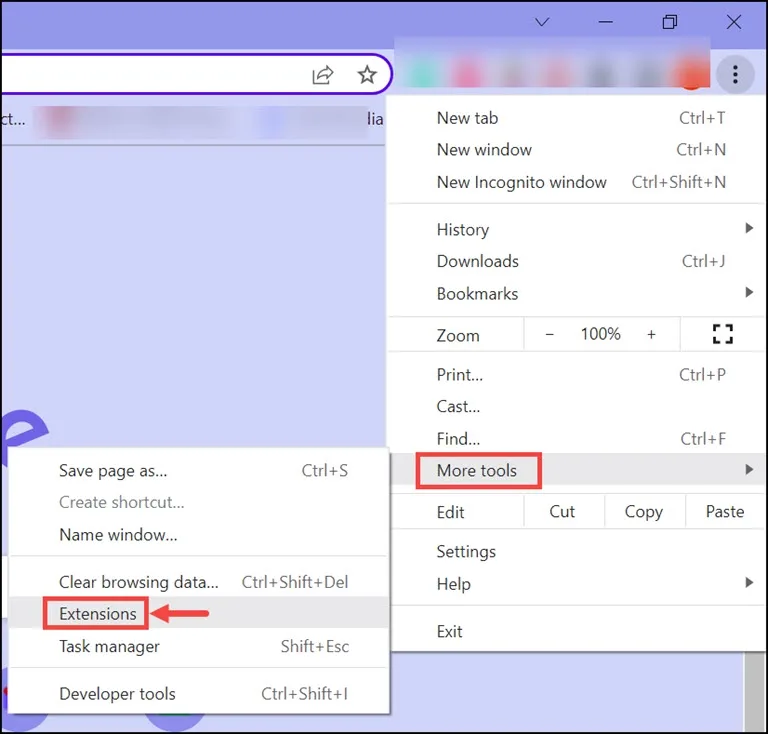Open the Chrome three-dot menu button
Viewport: 768px width, 734px height.
[x=735, y=74]
